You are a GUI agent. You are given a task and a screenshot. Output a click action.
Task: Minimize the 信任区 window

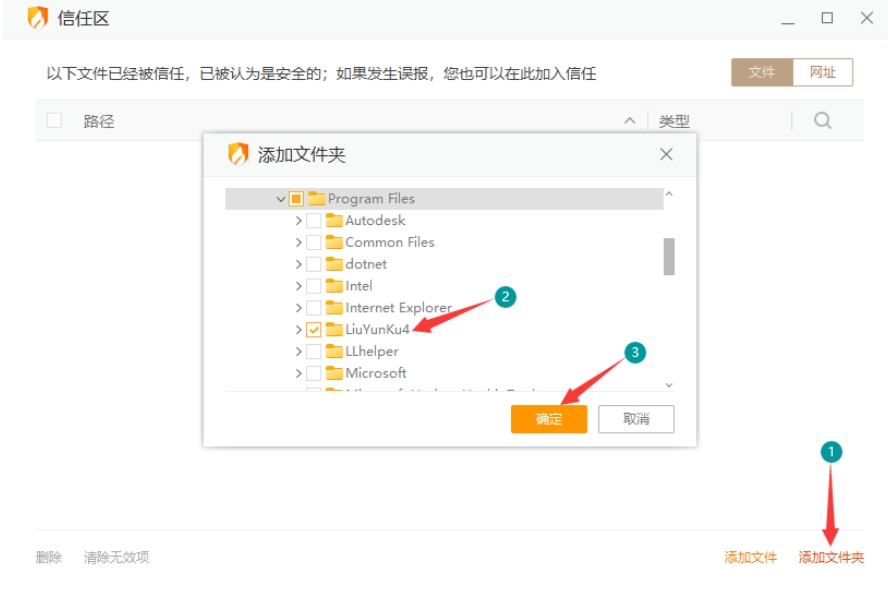click(788, 23)
